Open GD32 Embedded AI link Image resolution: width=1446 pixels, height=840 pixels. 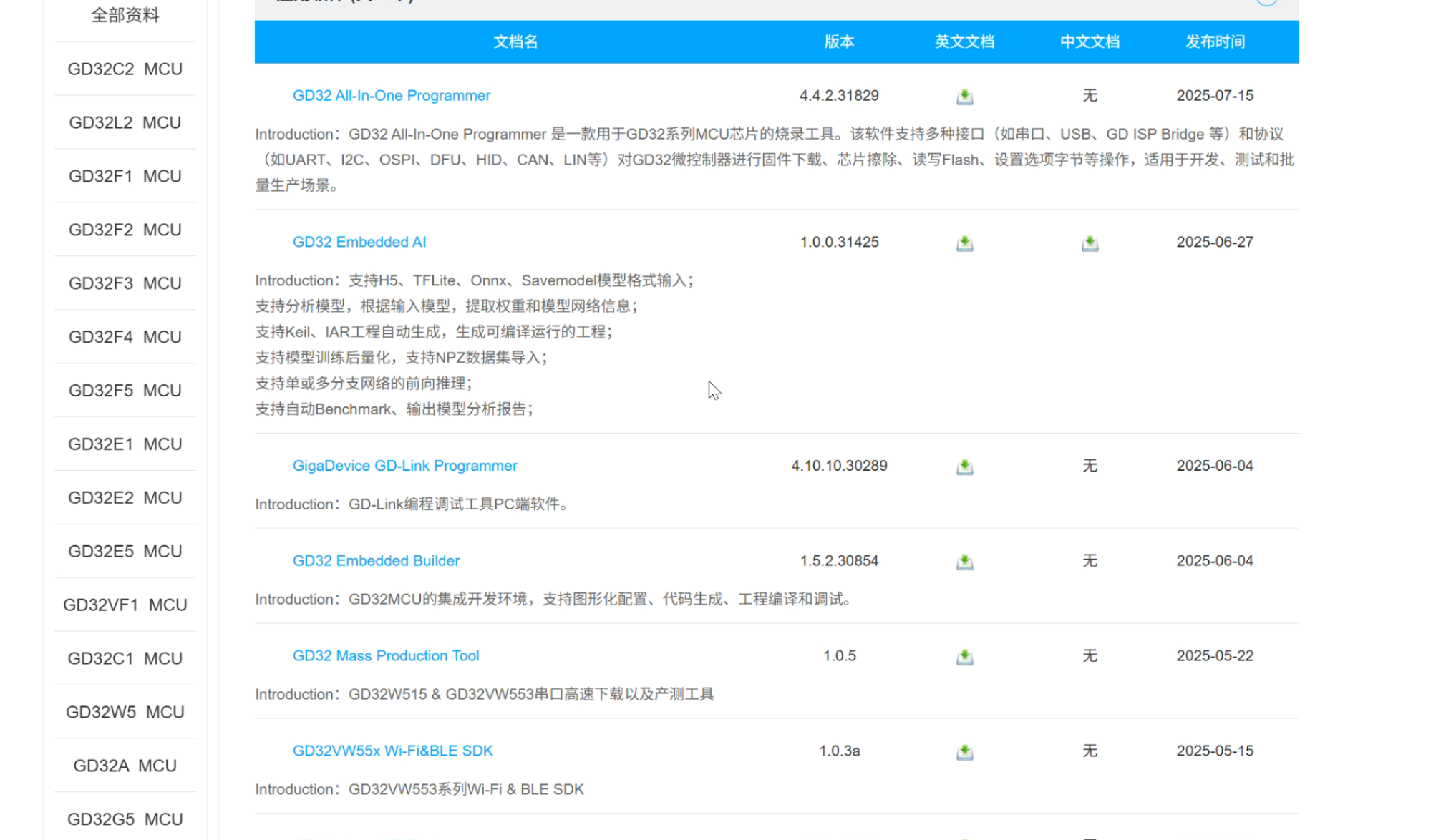point(359,243)
